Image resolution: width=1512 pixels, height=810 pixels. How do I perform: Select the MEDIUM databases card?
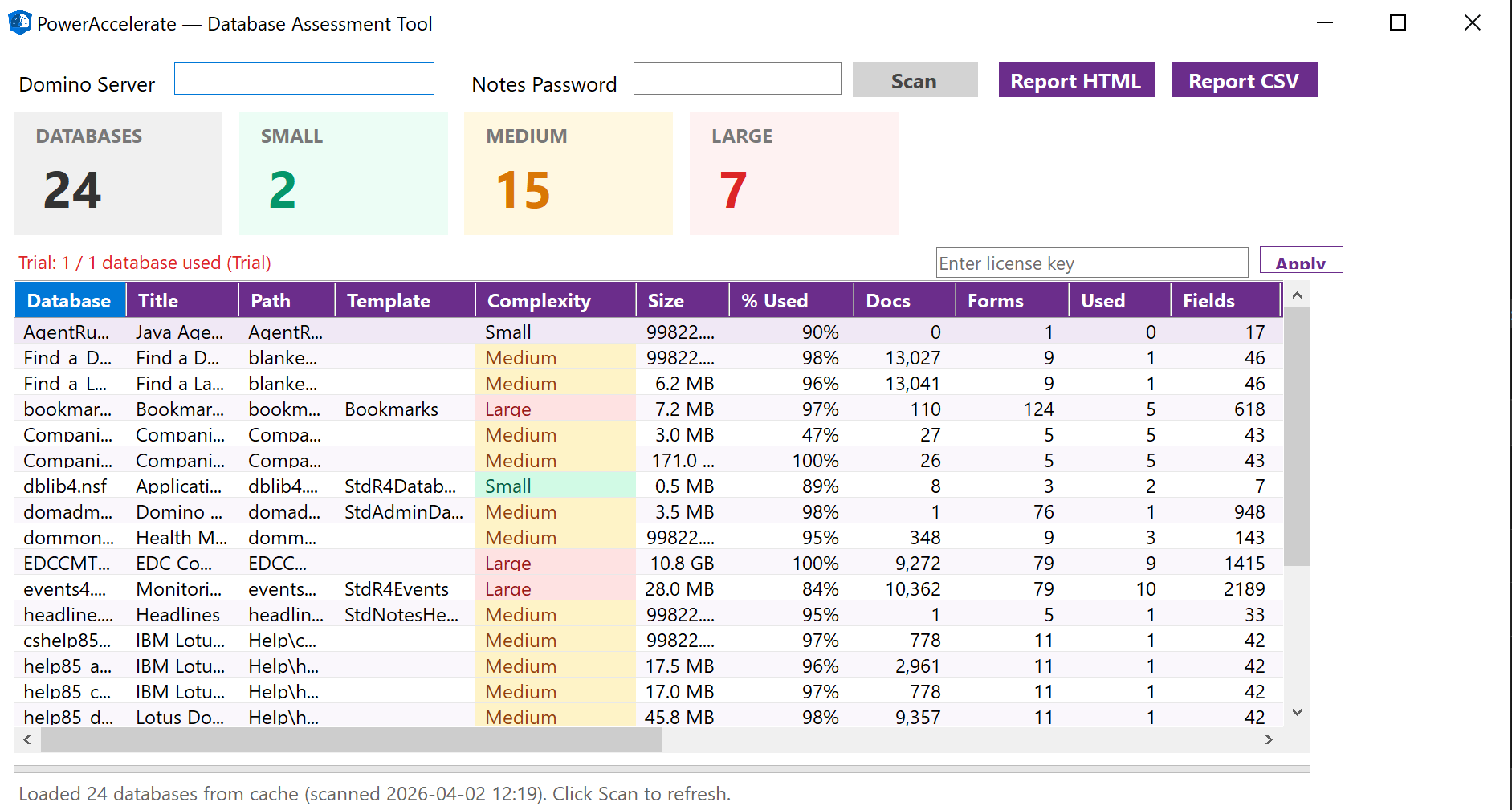coord(568,173)
